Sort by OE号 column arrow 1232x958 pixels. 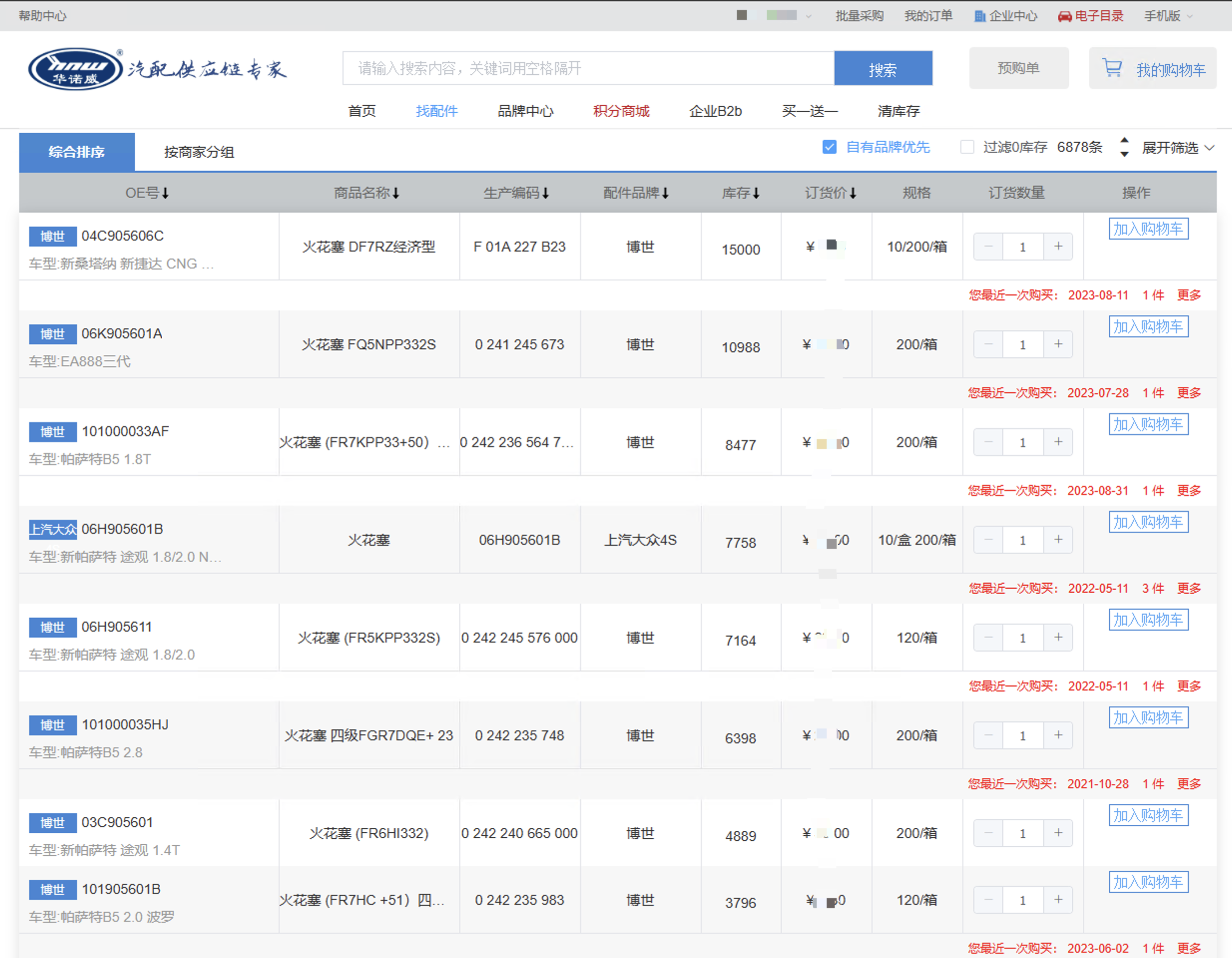point(165,194)
